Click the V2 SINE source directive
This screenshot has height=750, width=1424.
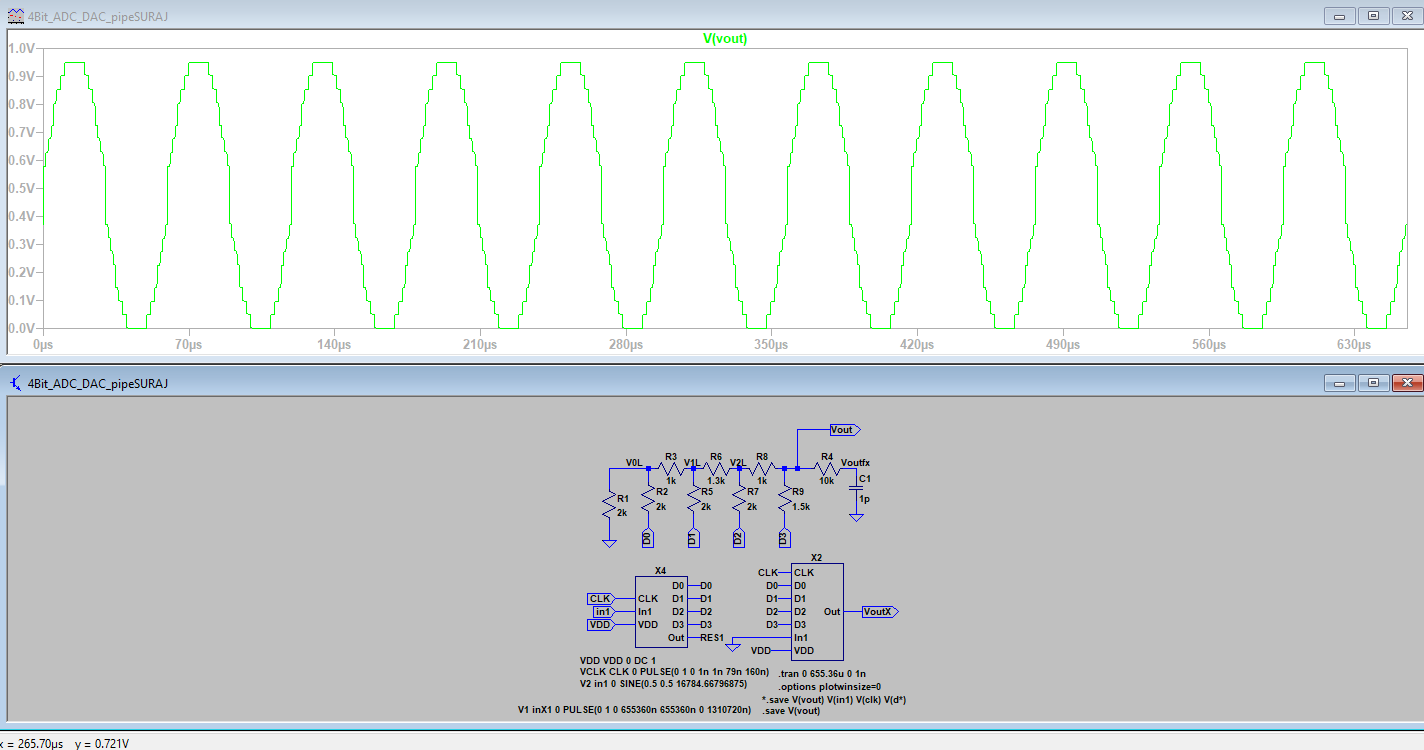click(x=663, y=684)
